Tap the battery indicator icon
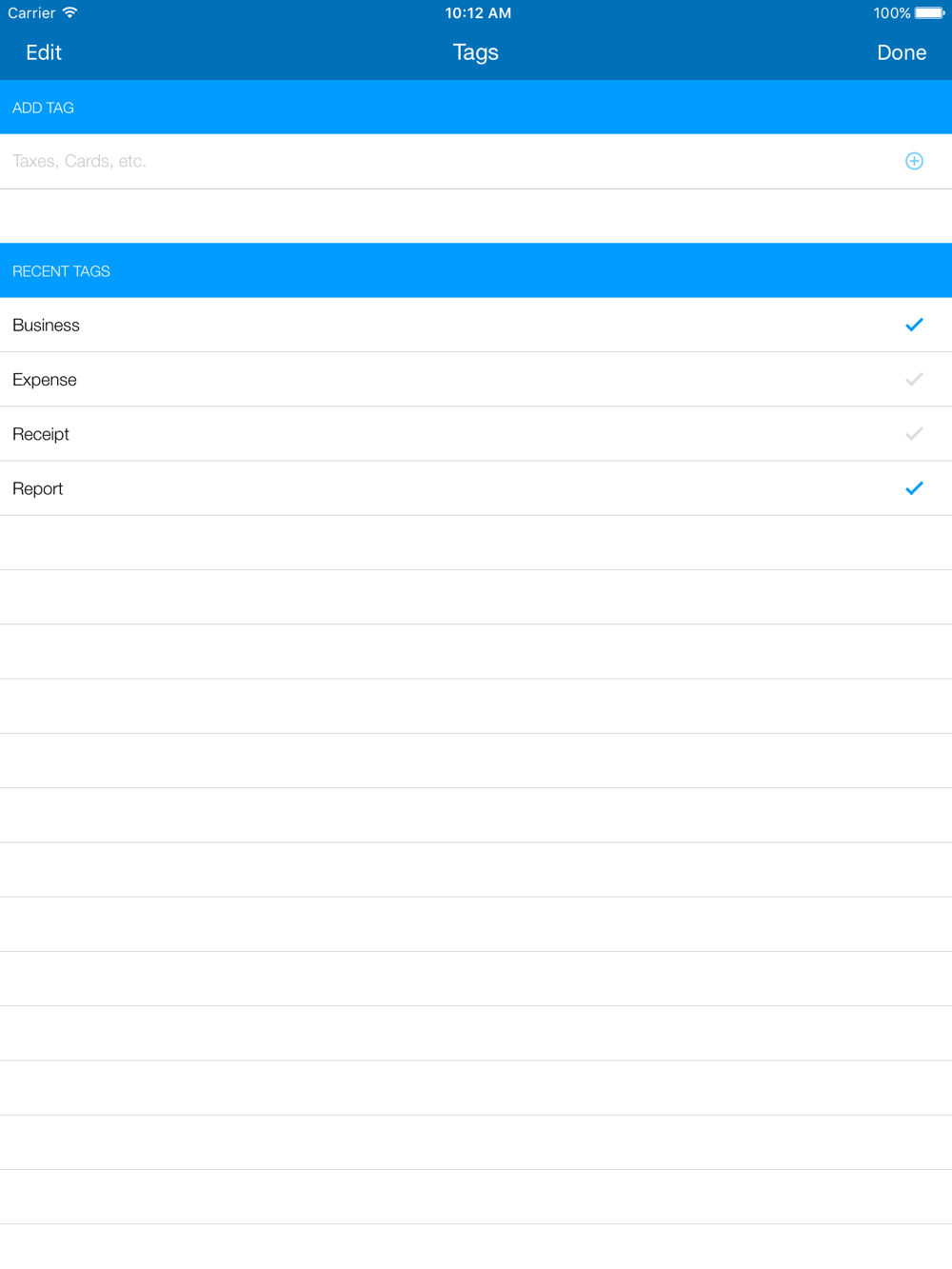Viewport: 952px width, 1269px height. click(930, 12)
